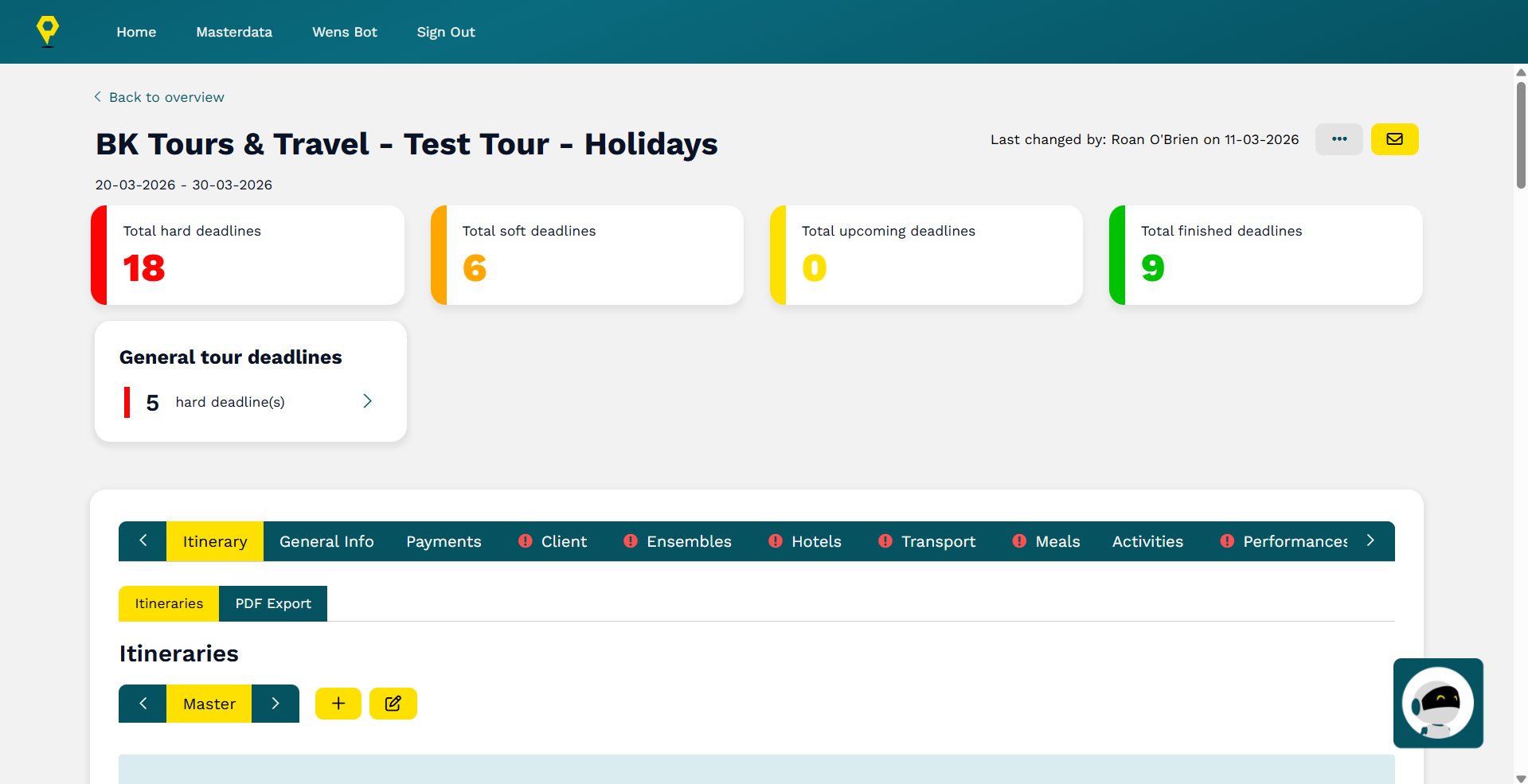Click the yellow envelope mail button
1528x784 pixels.
tap(1395, 139)
